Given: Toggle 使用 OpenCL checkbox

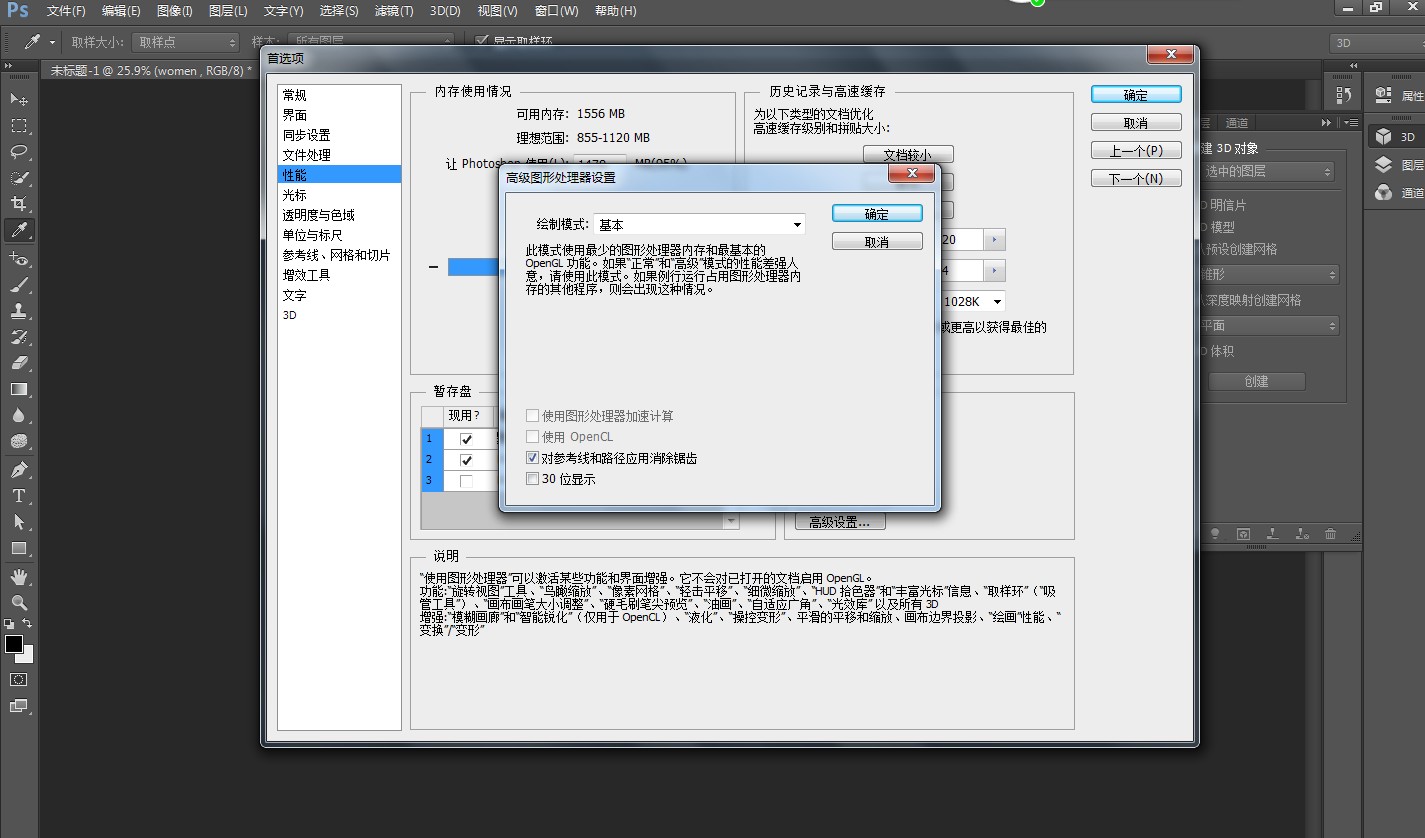Looking at the screenshot, I should [532, 437].
